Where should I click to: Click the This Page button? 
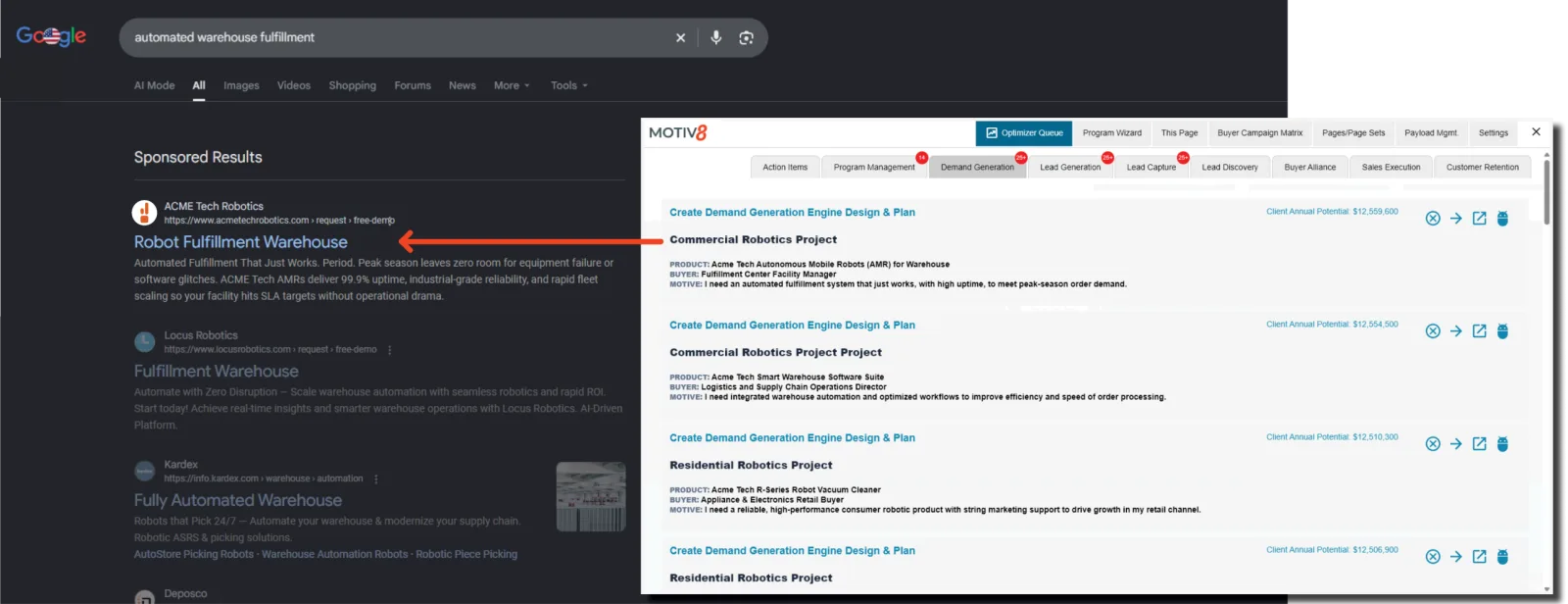[x=1180, y=132]
